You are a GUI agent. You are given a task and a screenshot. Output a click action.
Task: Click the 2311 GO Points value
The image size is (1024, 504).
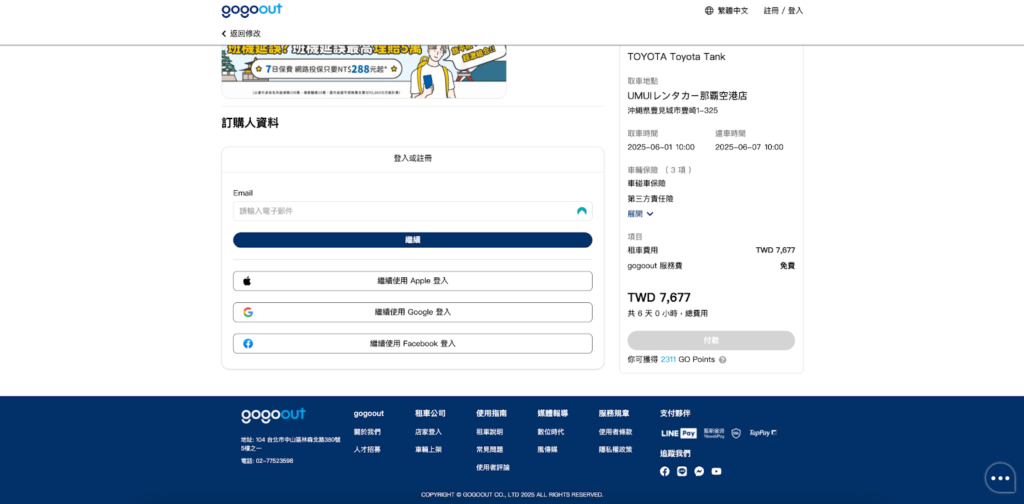668,360
